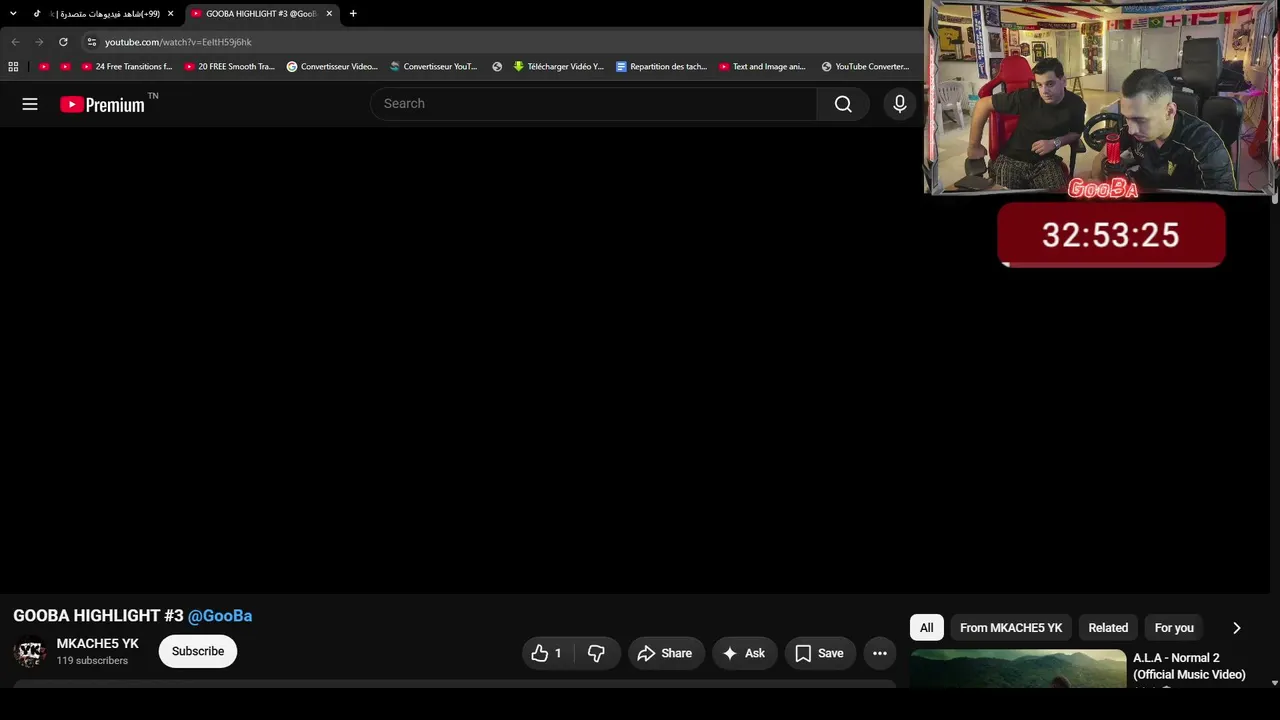Subscribe to the MKACHE5 YK channel
The image size is (1280, 720).
pos(198,651)
